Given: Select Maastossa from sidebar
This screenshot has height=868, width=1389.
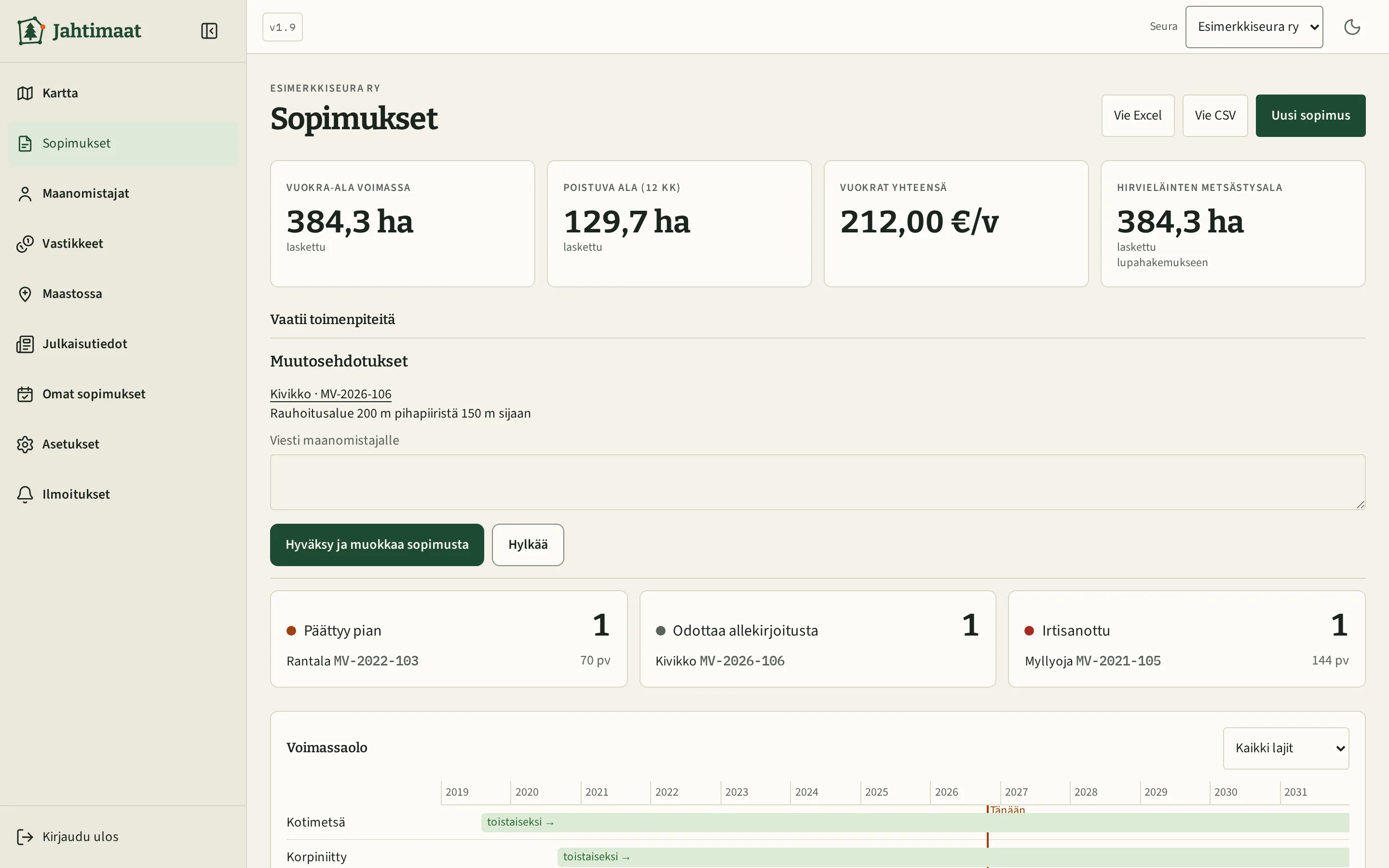Looking at the screenshot, I should 123,294.
